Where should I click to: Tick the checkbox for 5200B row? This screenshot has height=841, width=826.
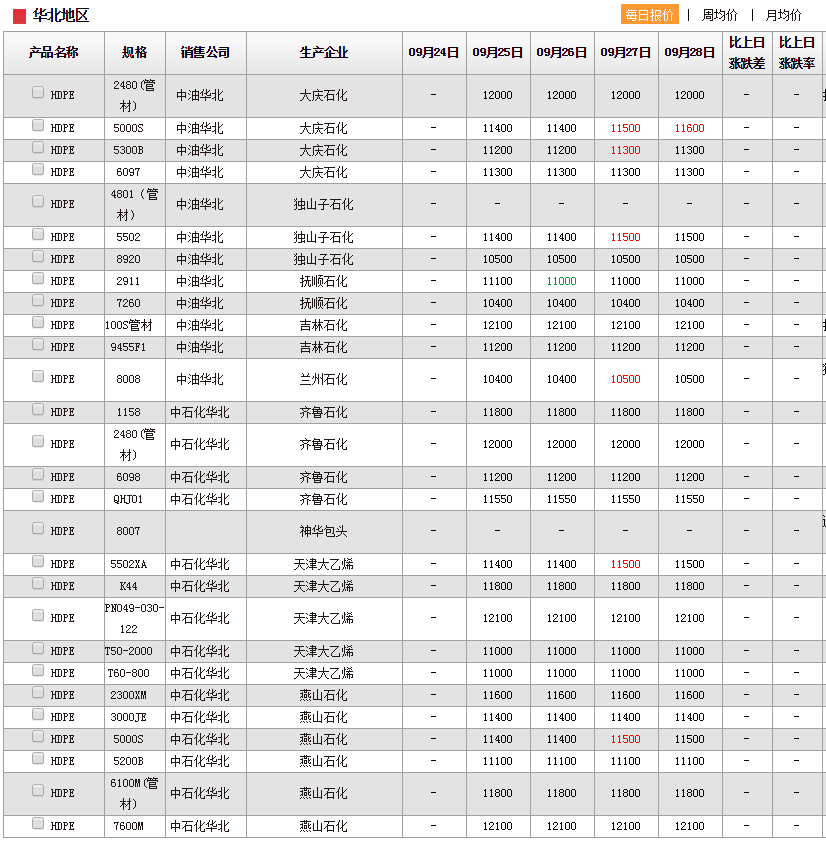coord(38,758)
